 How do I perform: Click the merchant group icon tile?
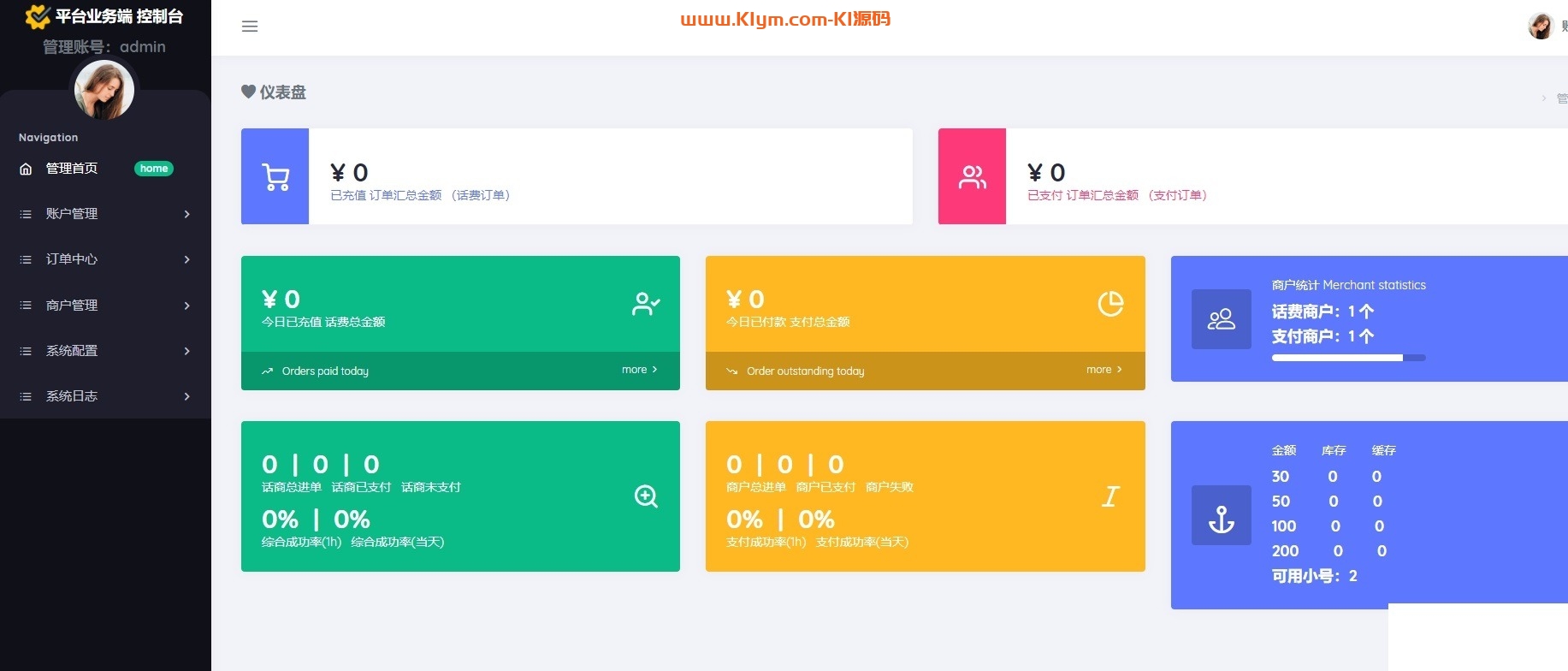1221,319
